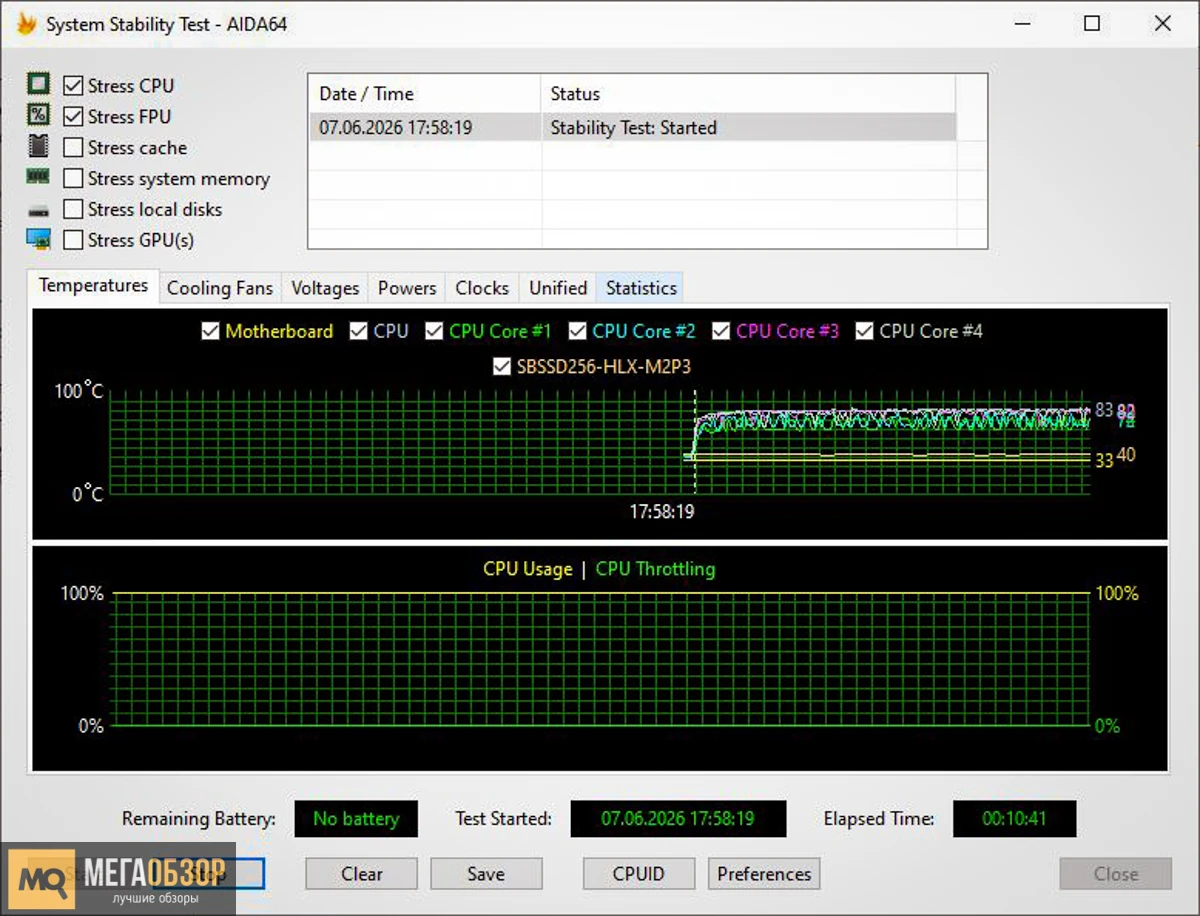Open the Unified tab

point(558,288)
